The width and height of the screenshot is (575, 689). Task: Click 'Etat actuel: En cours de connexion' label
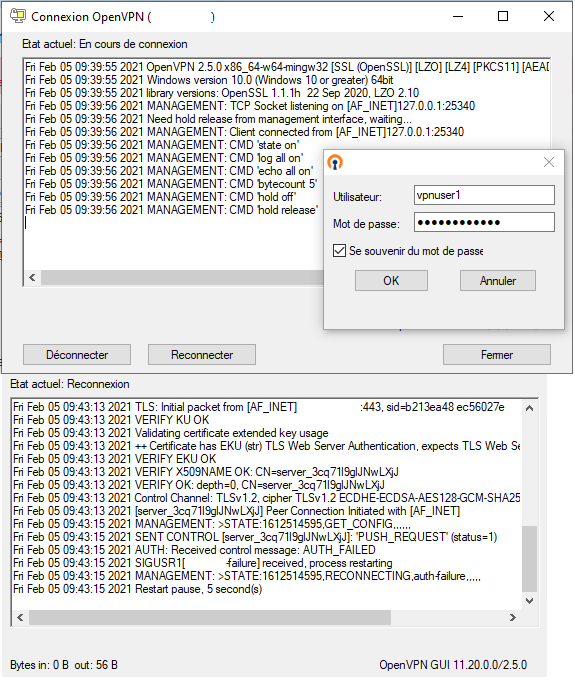pyautogui.click(x=105, y=44)
